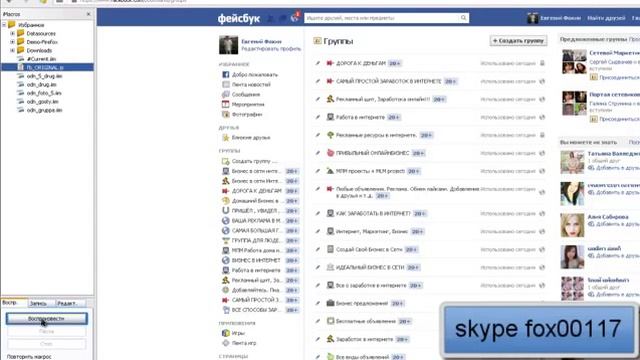The height and width of the screenshot is (360, 640).
Task: Select the odn_foto_5.iim macro
Action: 44,93
